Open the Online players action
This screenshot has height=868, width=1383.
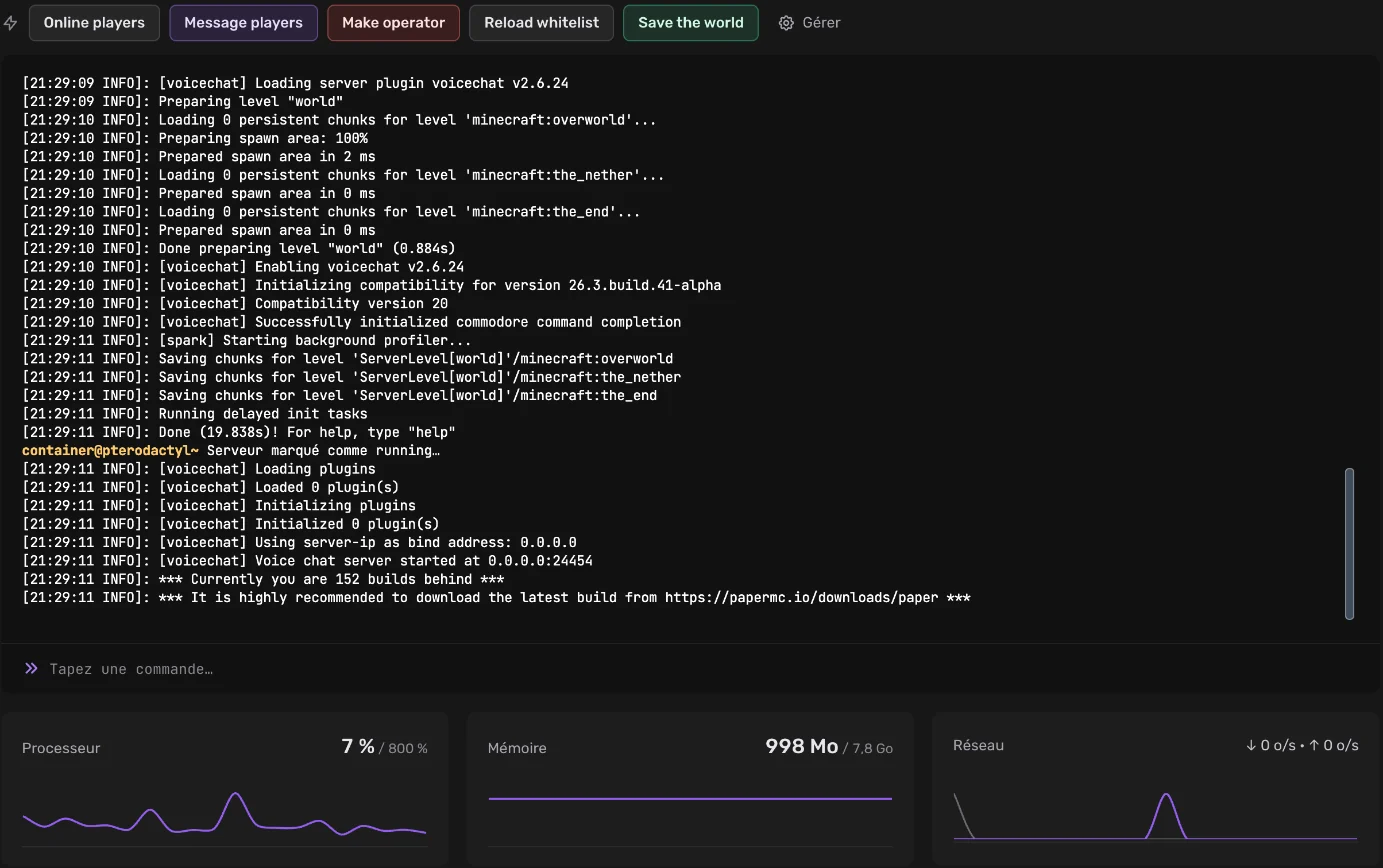[94, 23]
